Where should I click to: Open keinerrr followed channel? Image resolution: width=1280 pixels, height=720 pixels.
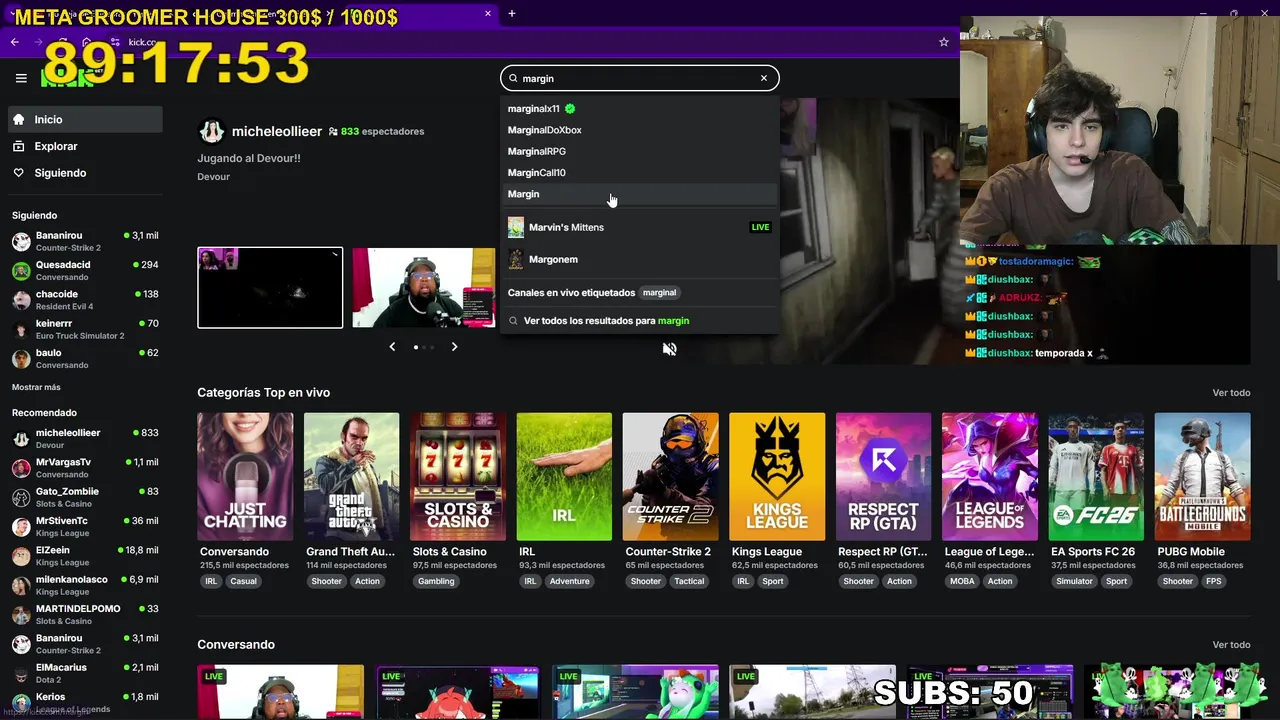point(85,329)
